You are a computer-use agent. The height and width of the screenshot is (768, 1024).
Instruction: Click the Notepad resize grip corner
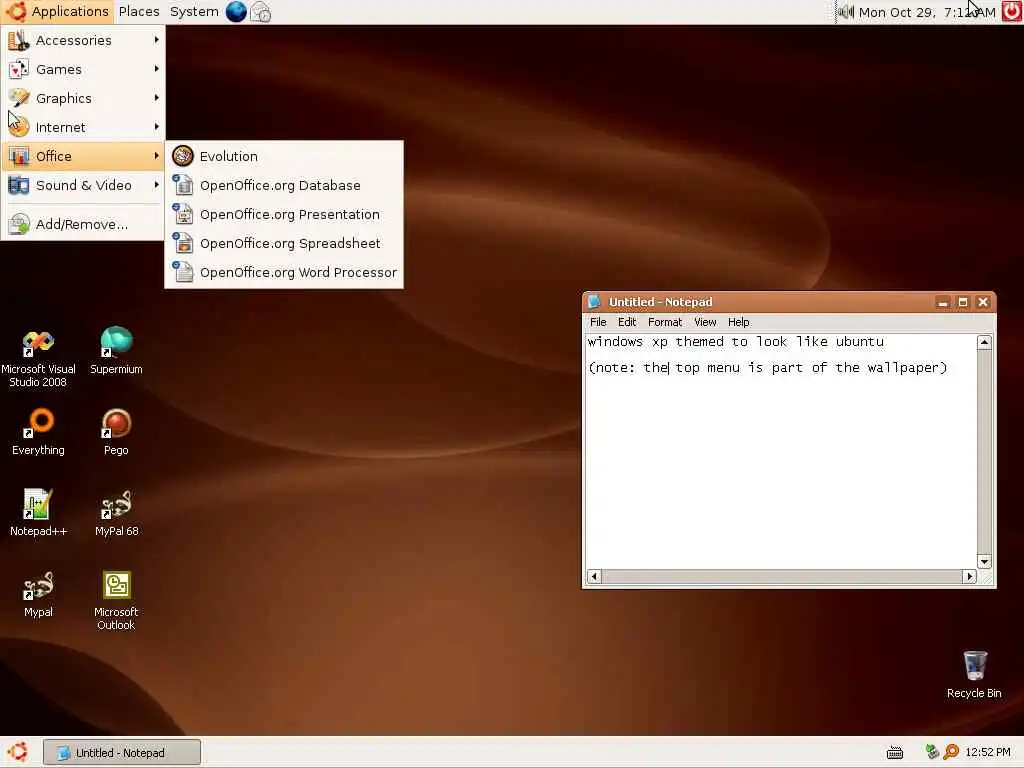pos(985,577)
